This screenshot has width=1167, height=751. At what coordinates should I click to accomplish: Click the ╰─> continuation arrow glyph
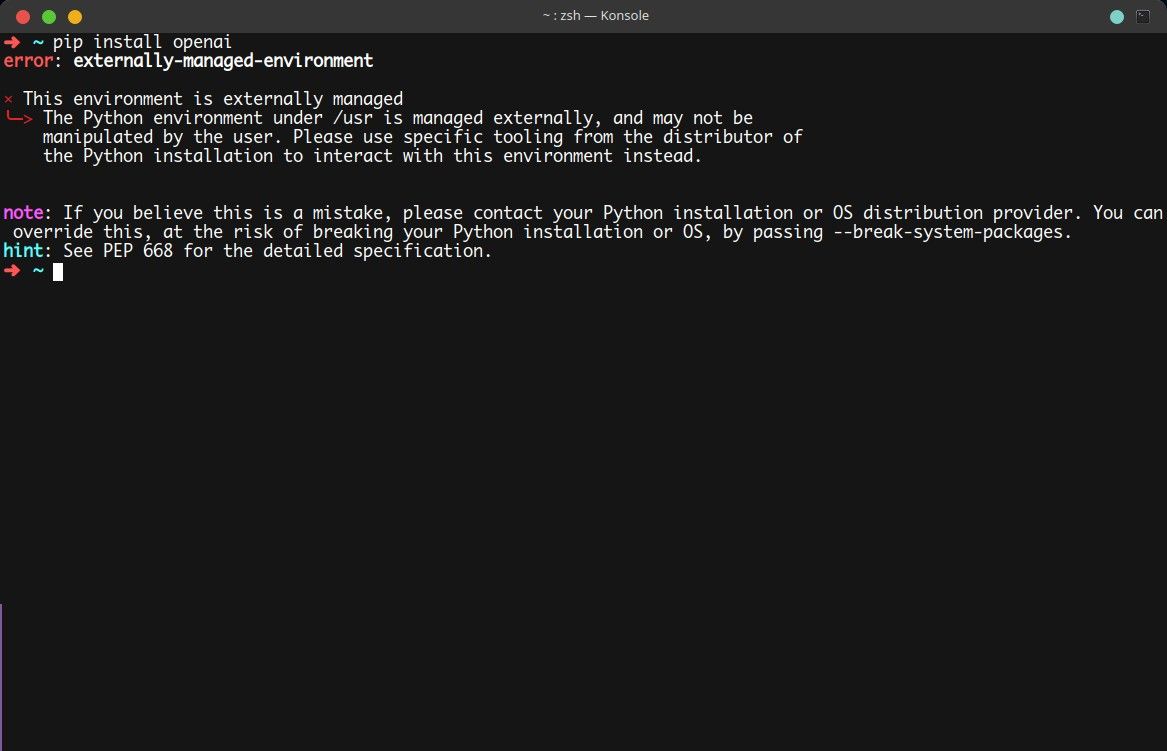pos(17,118)
